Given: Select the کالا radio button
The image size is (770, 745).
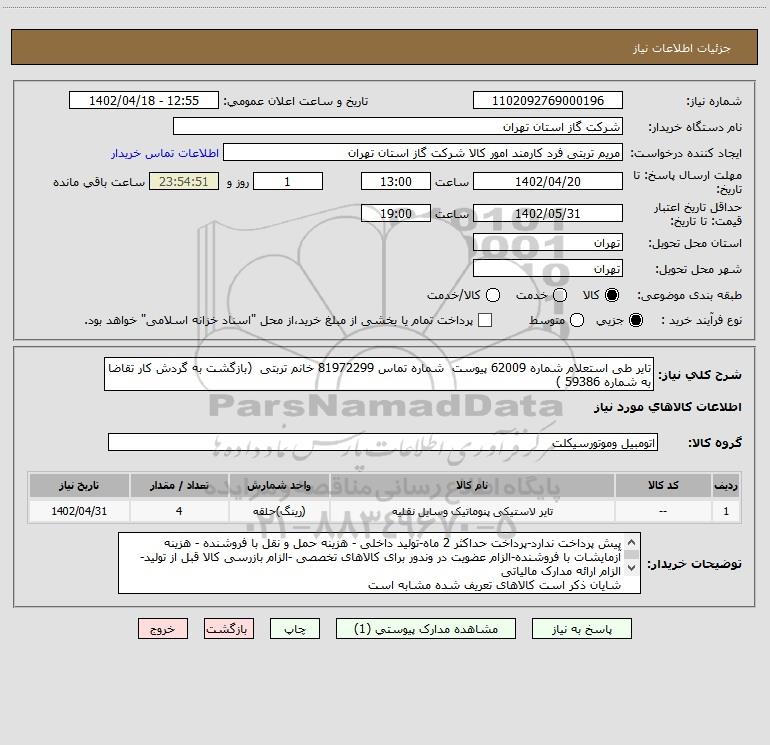Looking at the screenshot, I should [x=612, y=295].
